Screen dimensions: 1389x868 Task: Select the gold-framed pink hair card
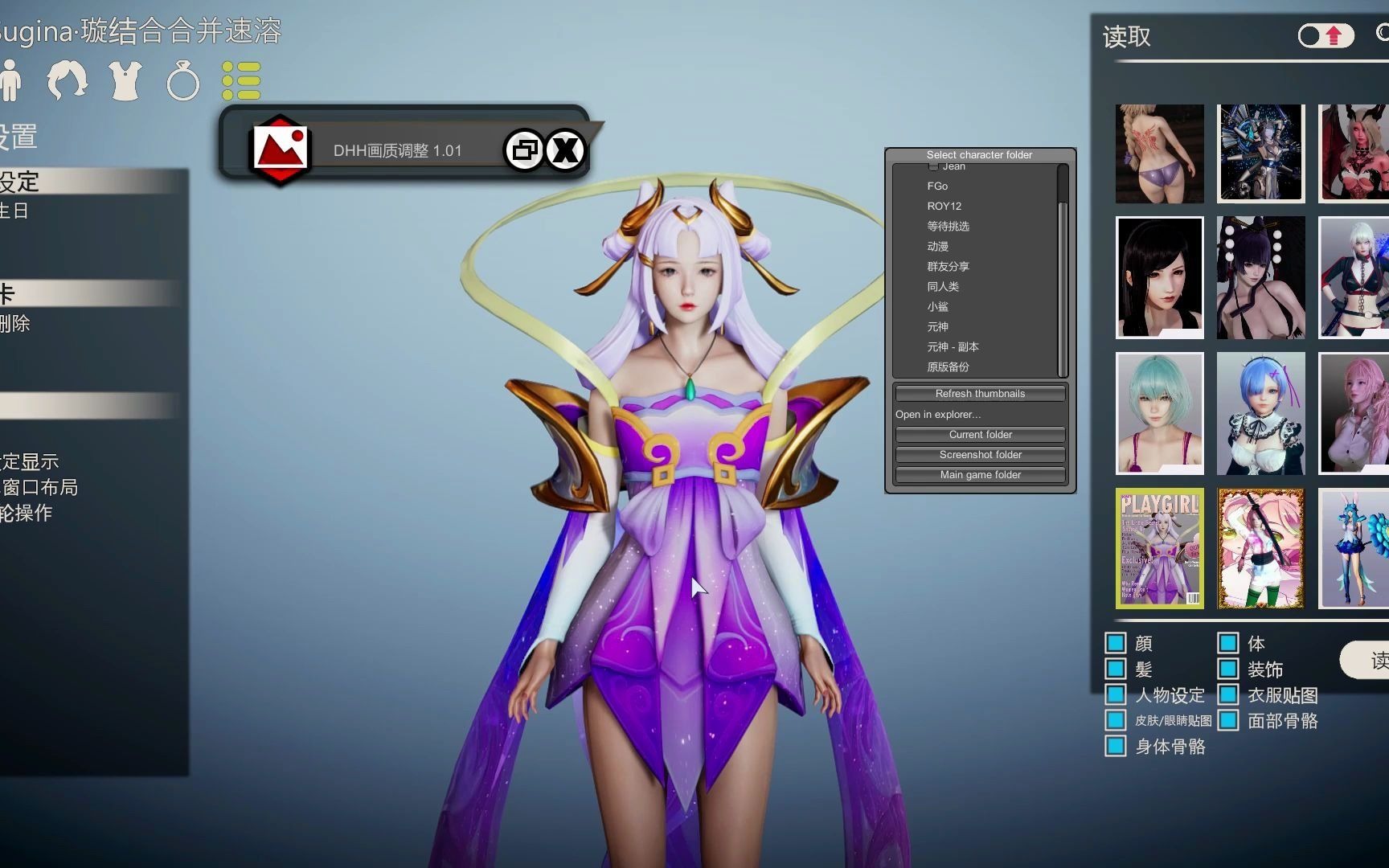point(1260,548)
